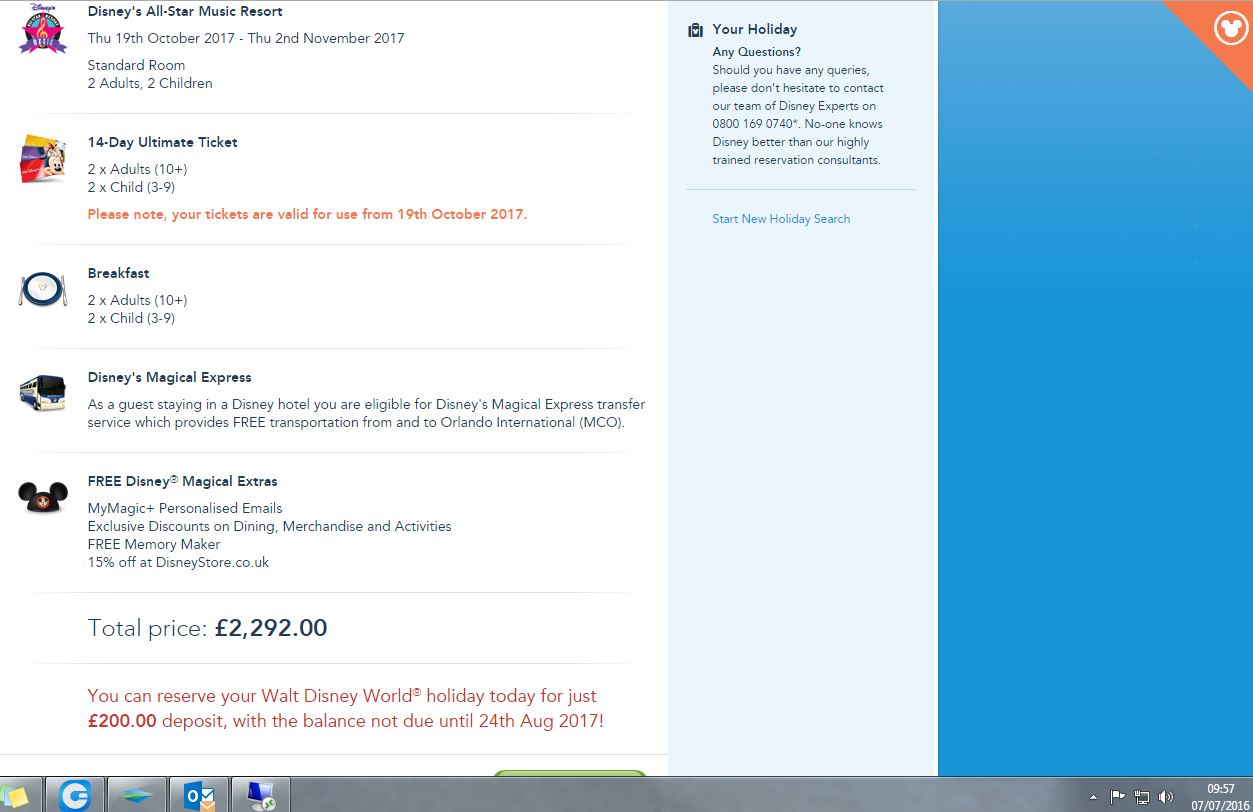Click the Magical Express bus icon
The image size is (1253, 812).
tap(43, 392)
